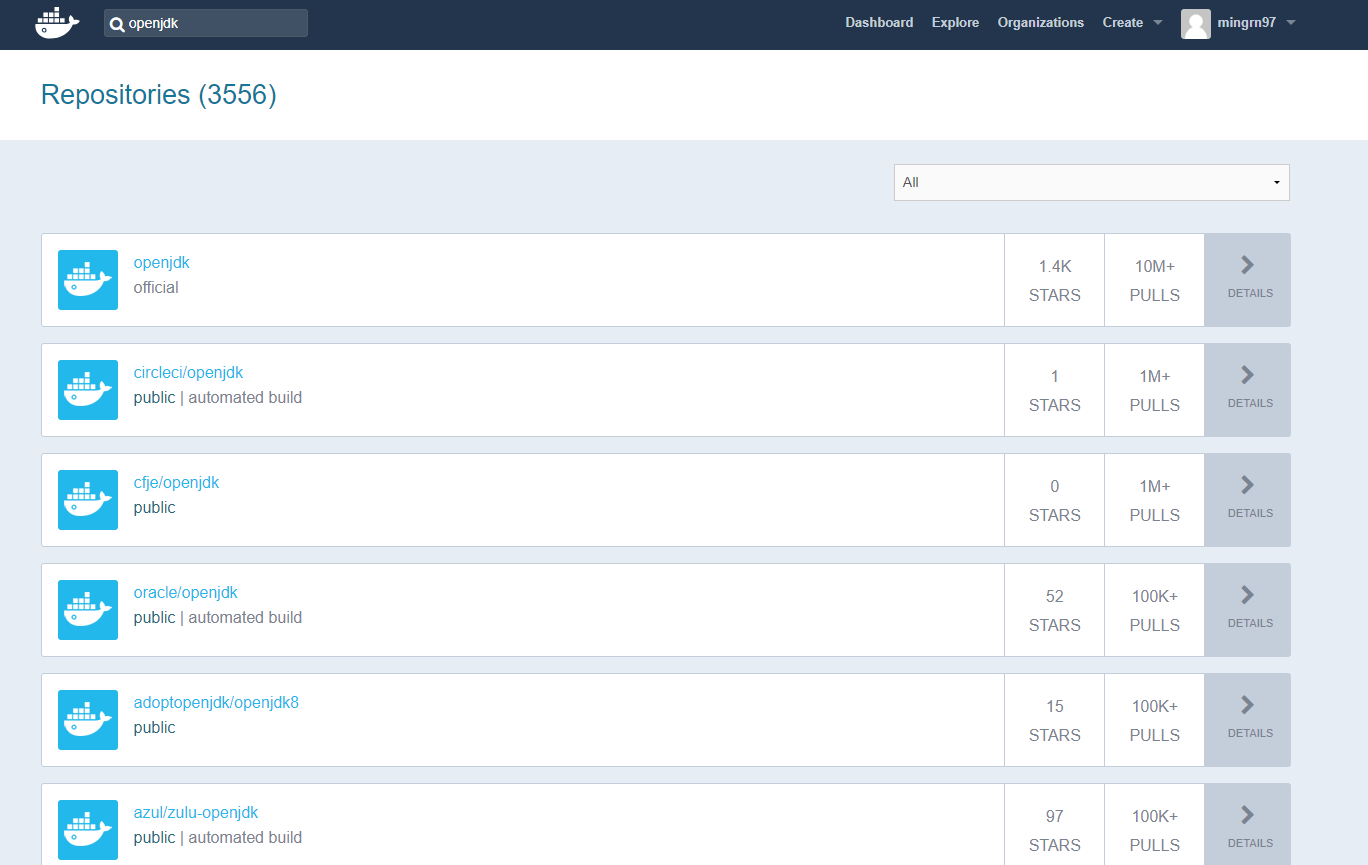Screen dimensions: 1368x865
Task: Open the azul/zulu-openjdk link
Action: click(x=196, y=813)
